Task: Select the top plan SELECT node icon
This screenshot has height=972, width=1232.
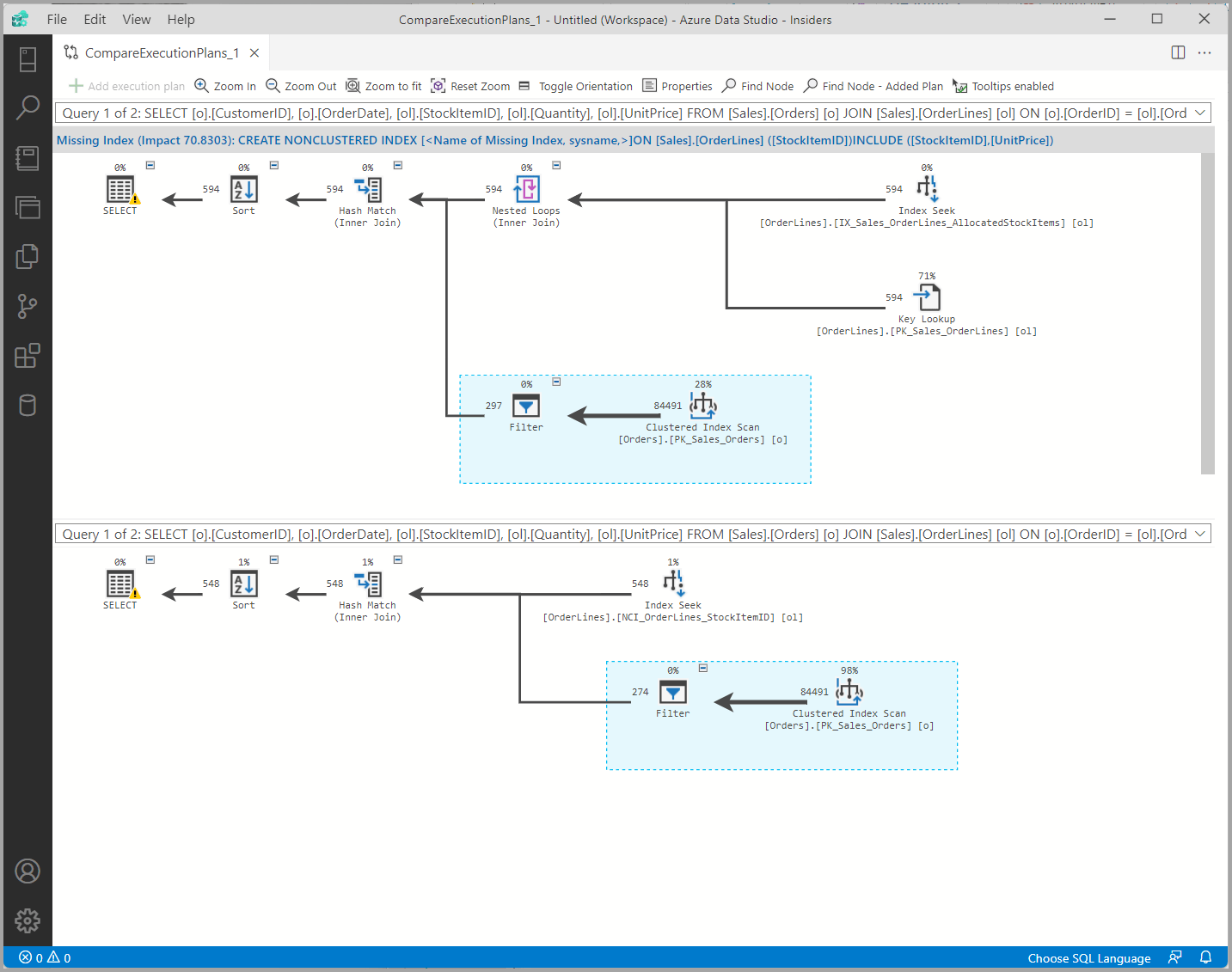Action: [x=120, y=189]
